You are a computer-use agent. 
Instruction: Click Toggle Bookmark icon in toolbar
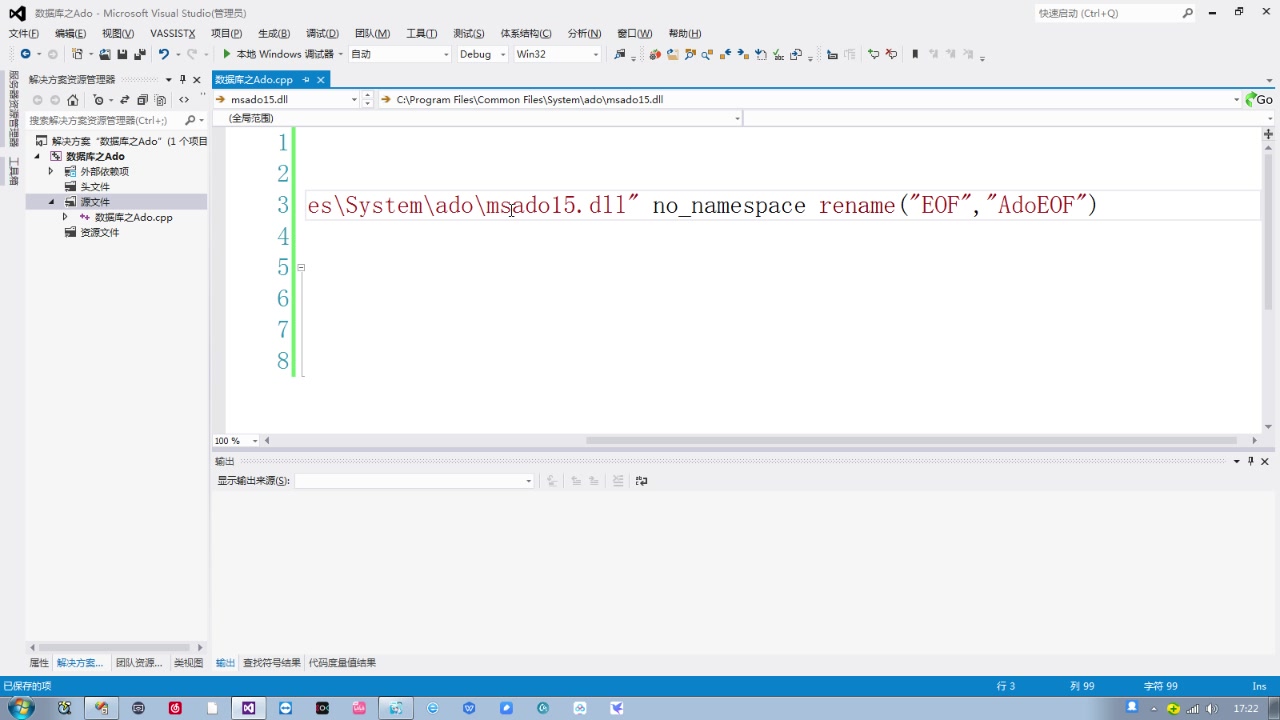point(915,54)
